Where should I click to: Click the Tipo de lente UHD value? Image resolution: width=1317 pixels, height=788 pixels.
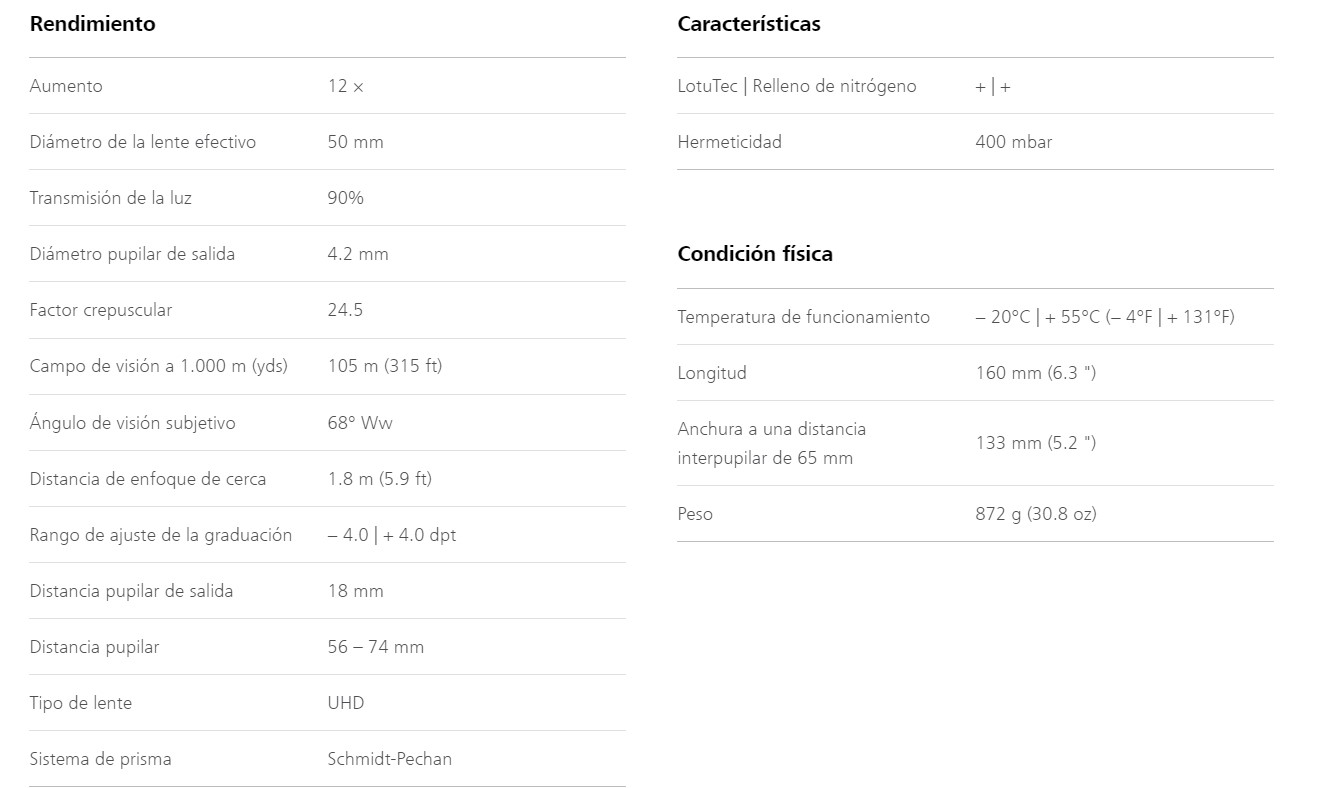point(346,703)
